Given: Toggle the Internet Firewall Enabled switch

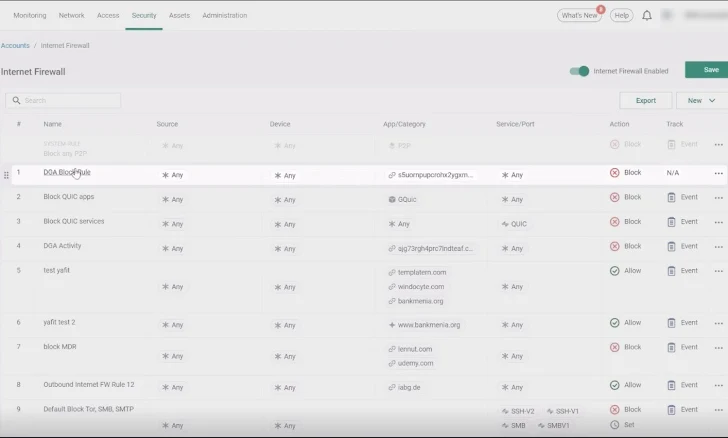Looking at the screenshot, I should click(x=579, y=71).
